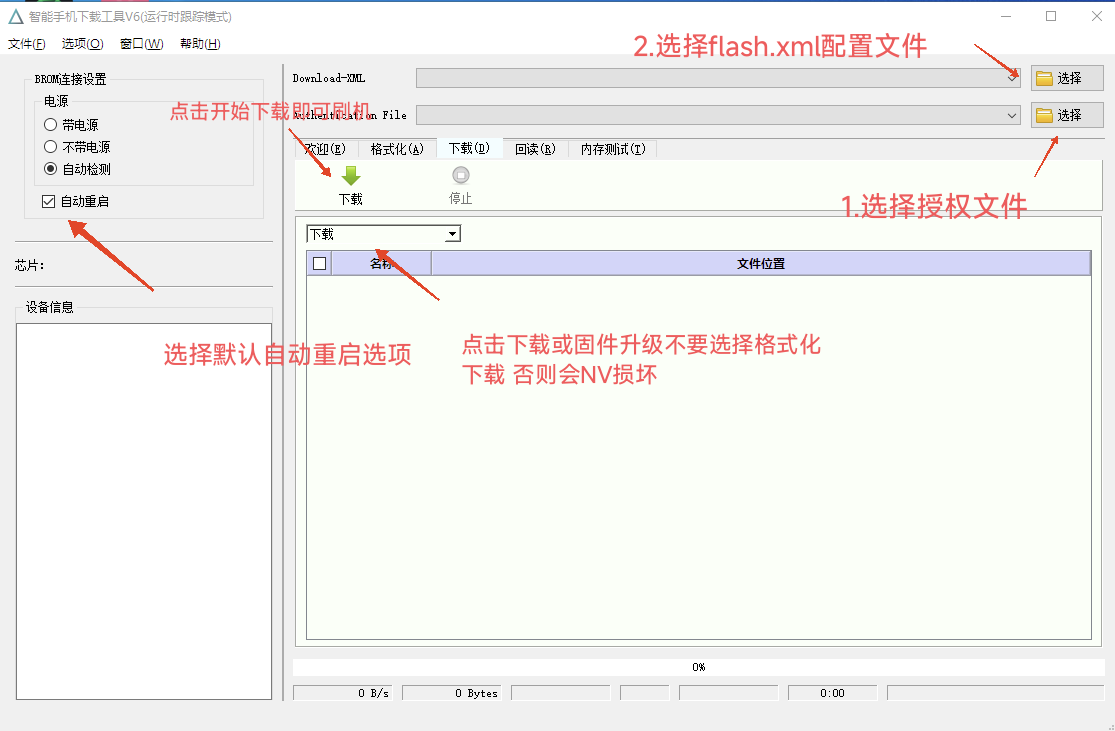Check the select-all box in table header

[x=320, y=264]
